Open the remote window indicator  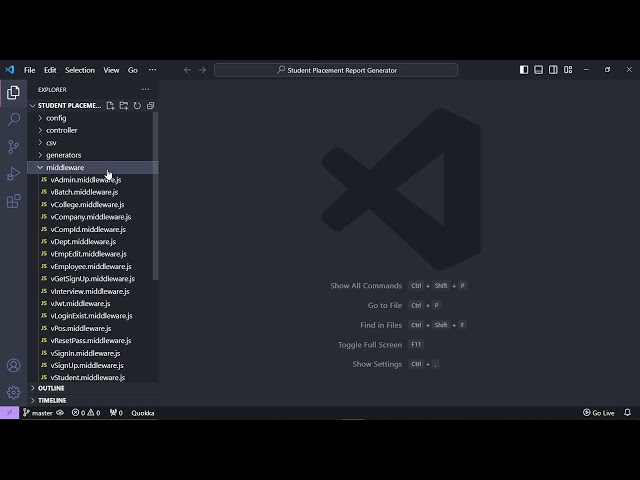tap(9, 413)
